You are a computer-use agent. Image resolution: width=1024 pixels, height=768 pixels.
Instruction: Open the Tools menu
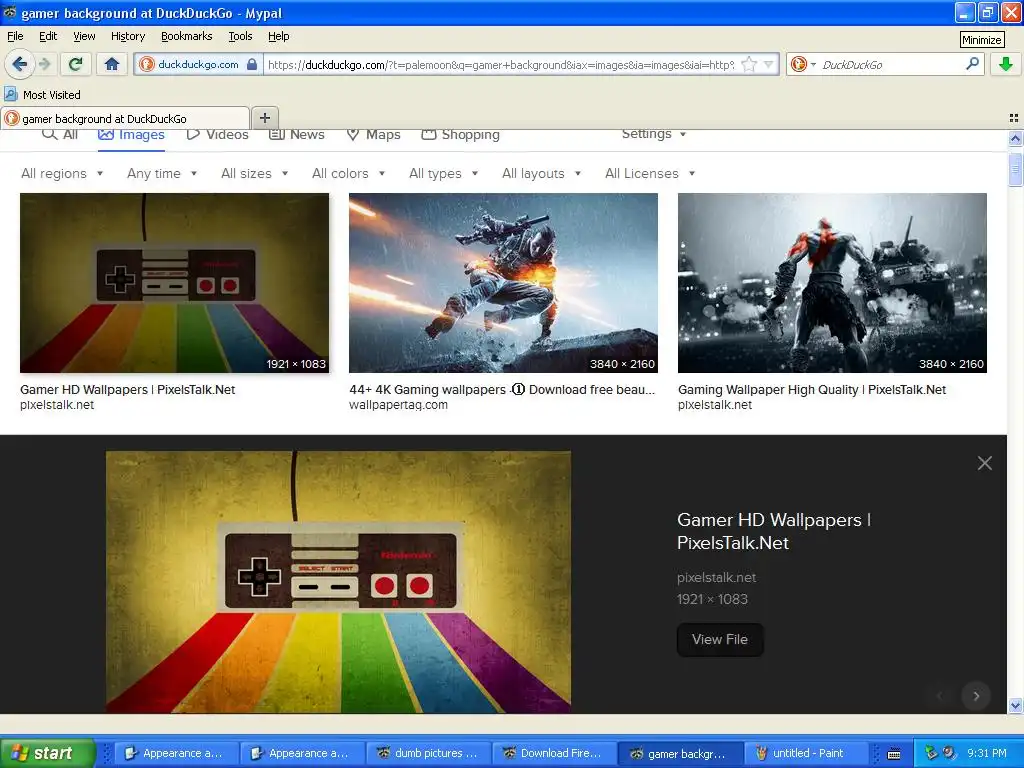click(240, 36)
